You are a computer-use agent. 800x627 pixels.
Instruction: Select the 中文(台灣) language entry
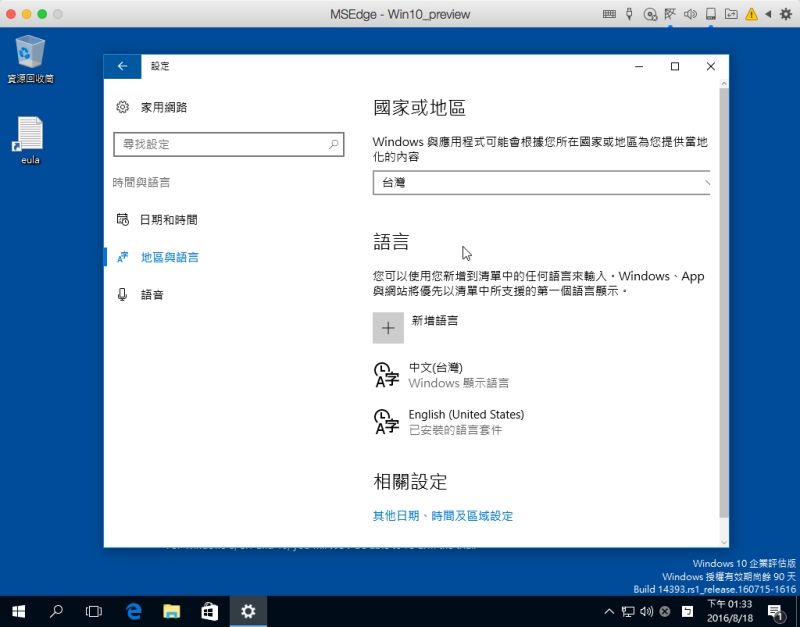541,375
